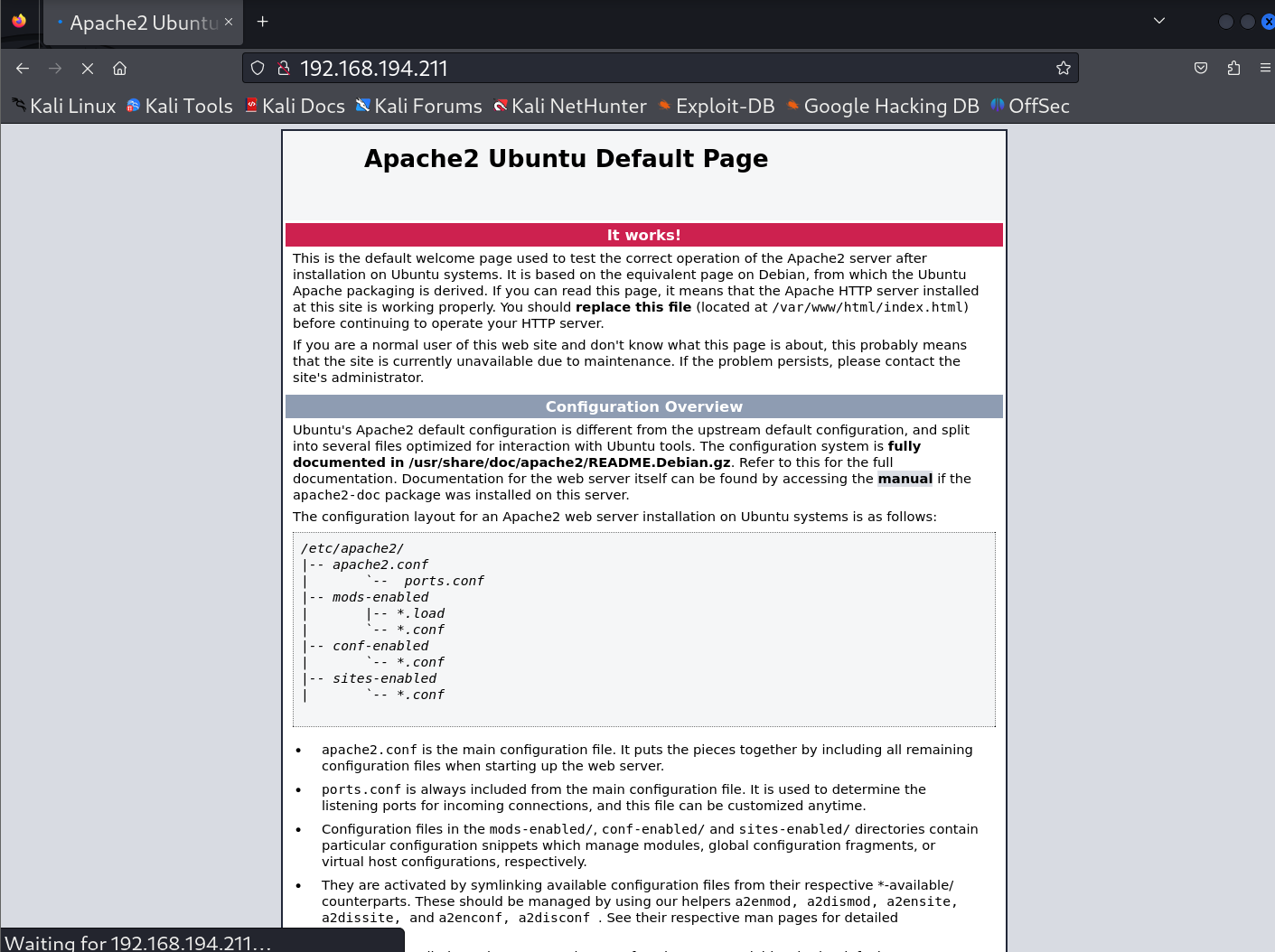
Task: Open the Kali NetHunter bookmark
Action: 570,106
